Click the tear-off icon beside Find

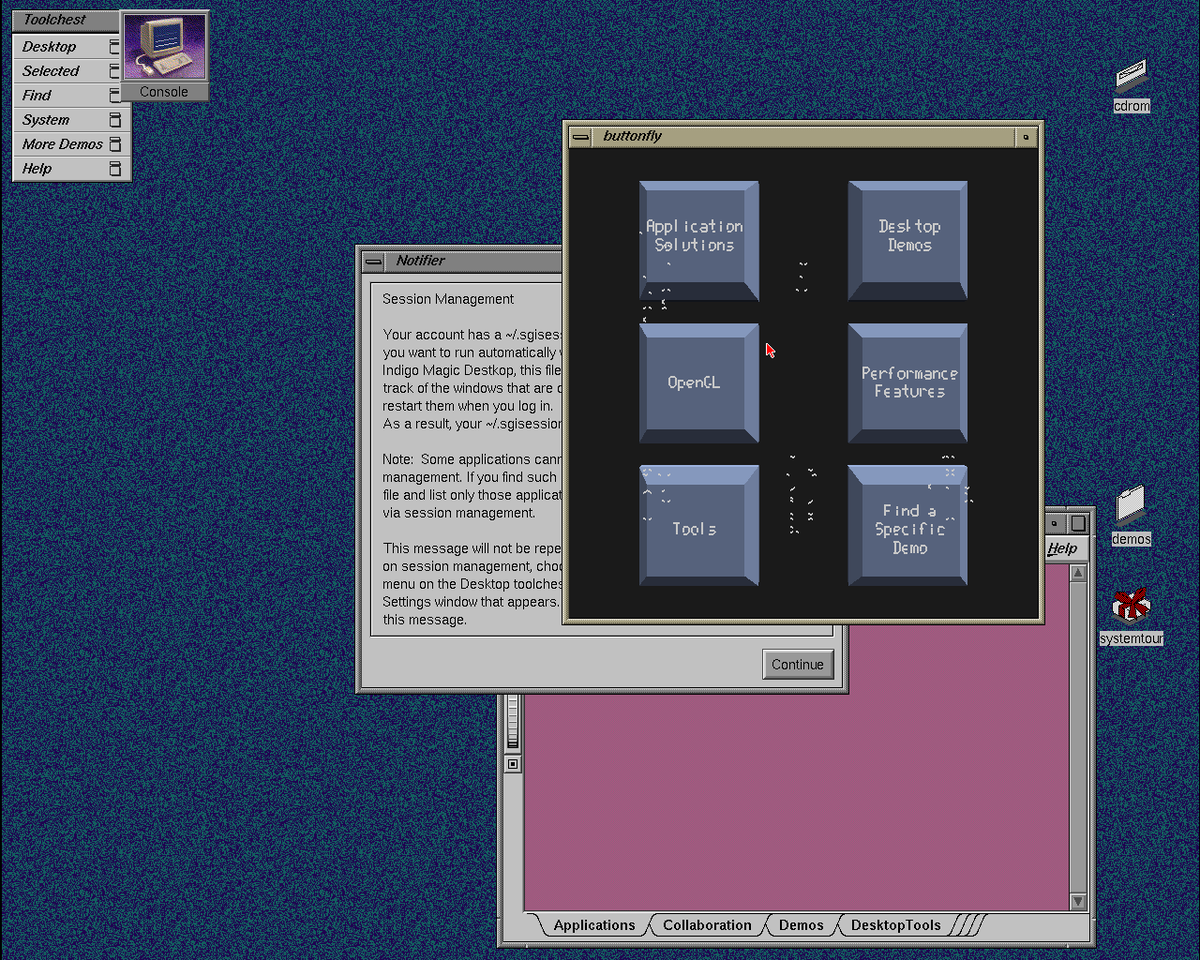tap(114, 95)
